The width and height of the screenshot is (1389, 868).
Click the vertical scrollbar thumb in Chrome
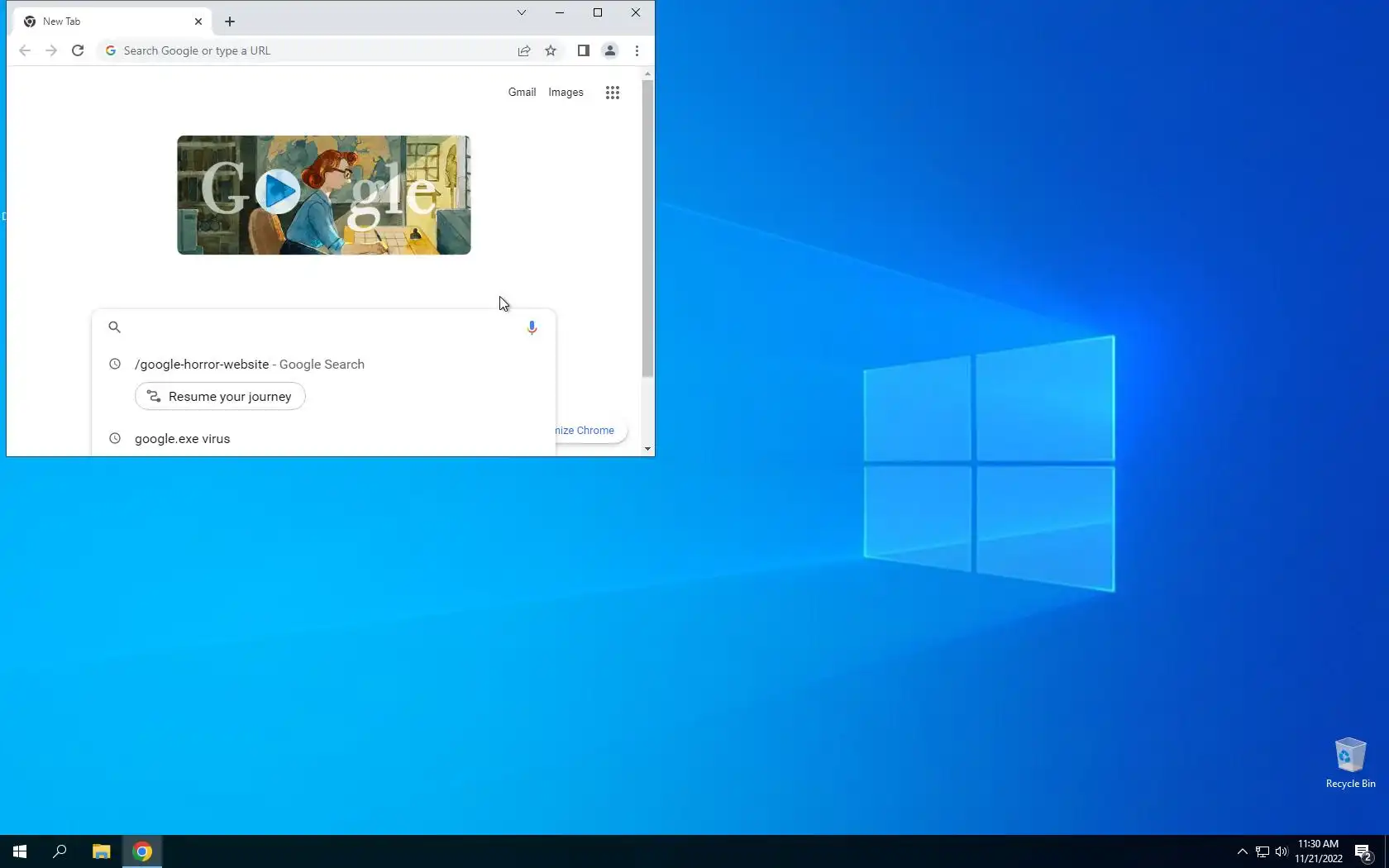(x=647, y=229)
